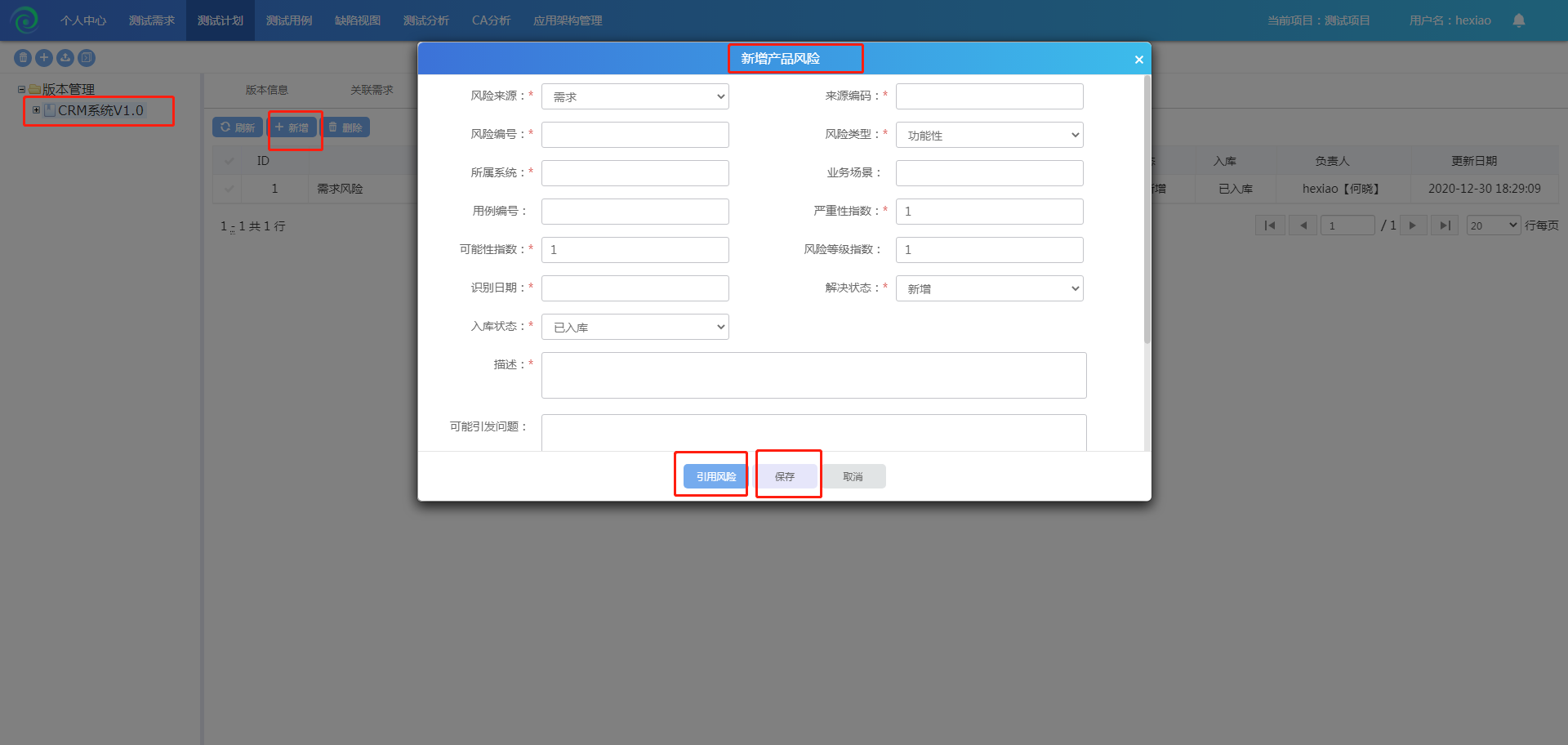This screenshot has width=1568, height=745.
Task: Click into the 可能引发问题 text area
Action: [814, 433]
